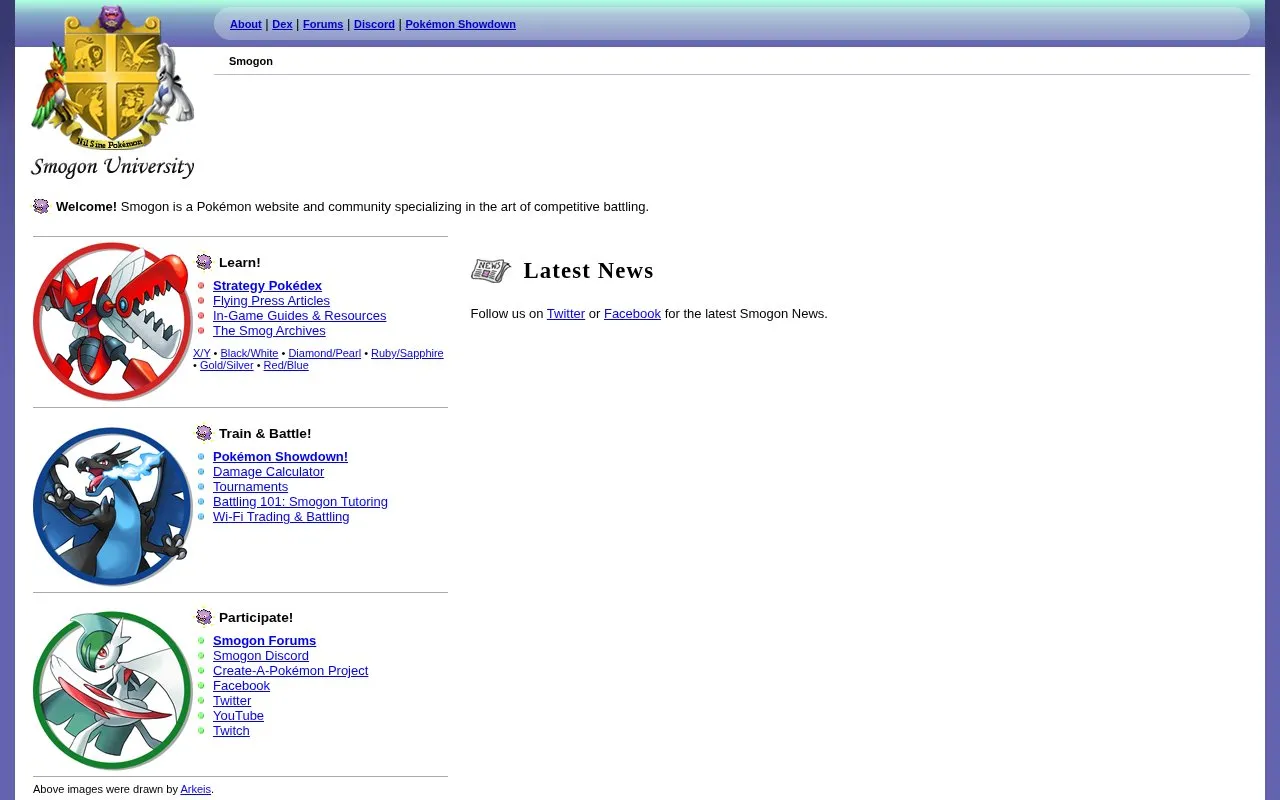Open the YouTube link
Viewport: 1280px width, 800px height.
(x=238, y=715)
